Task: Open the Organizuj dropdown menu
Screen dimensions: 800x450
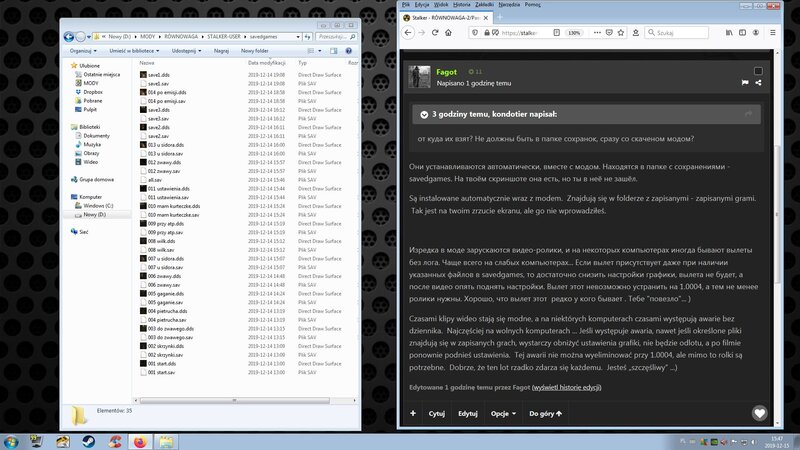Action: [x=83, y=49]
